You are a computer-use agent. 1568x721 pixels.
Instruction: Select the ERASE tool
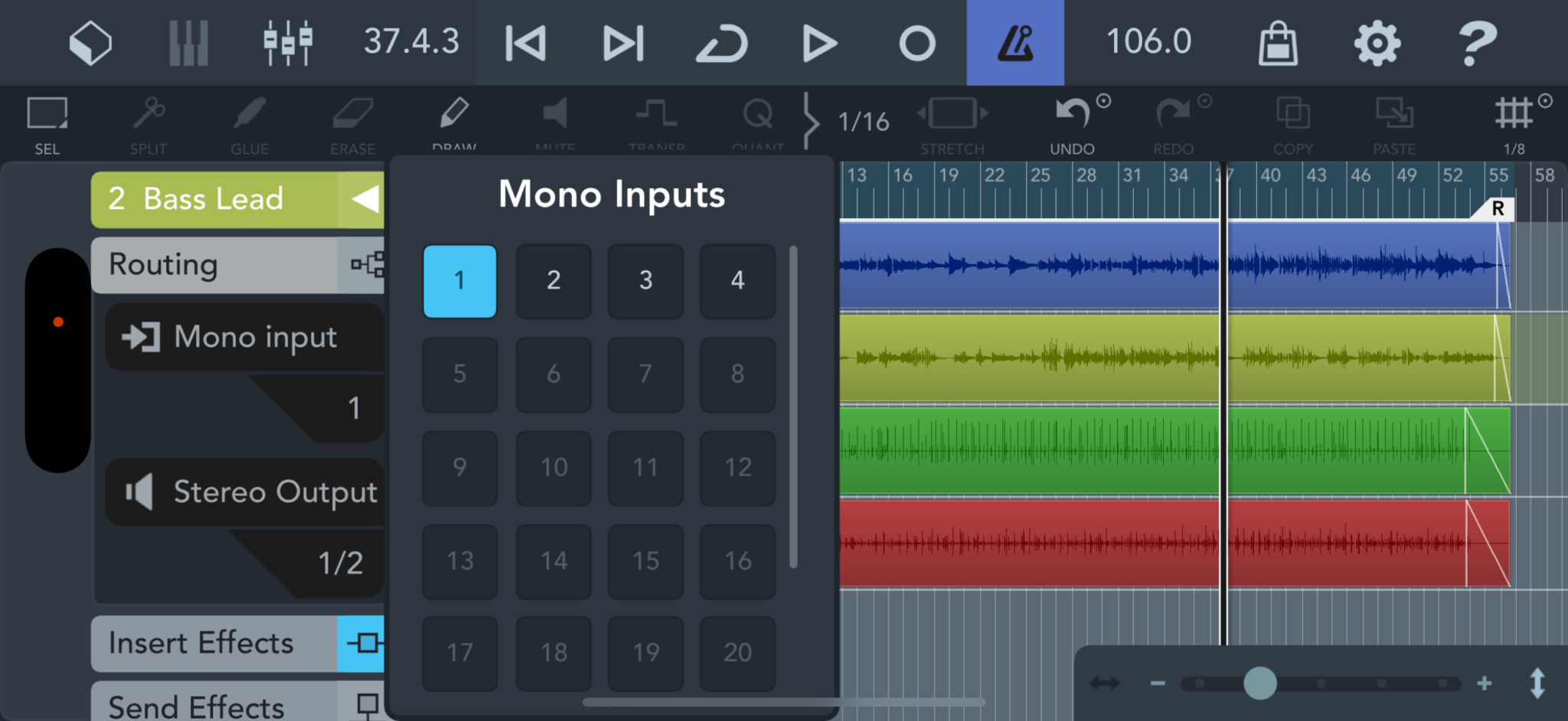(352, 124)
